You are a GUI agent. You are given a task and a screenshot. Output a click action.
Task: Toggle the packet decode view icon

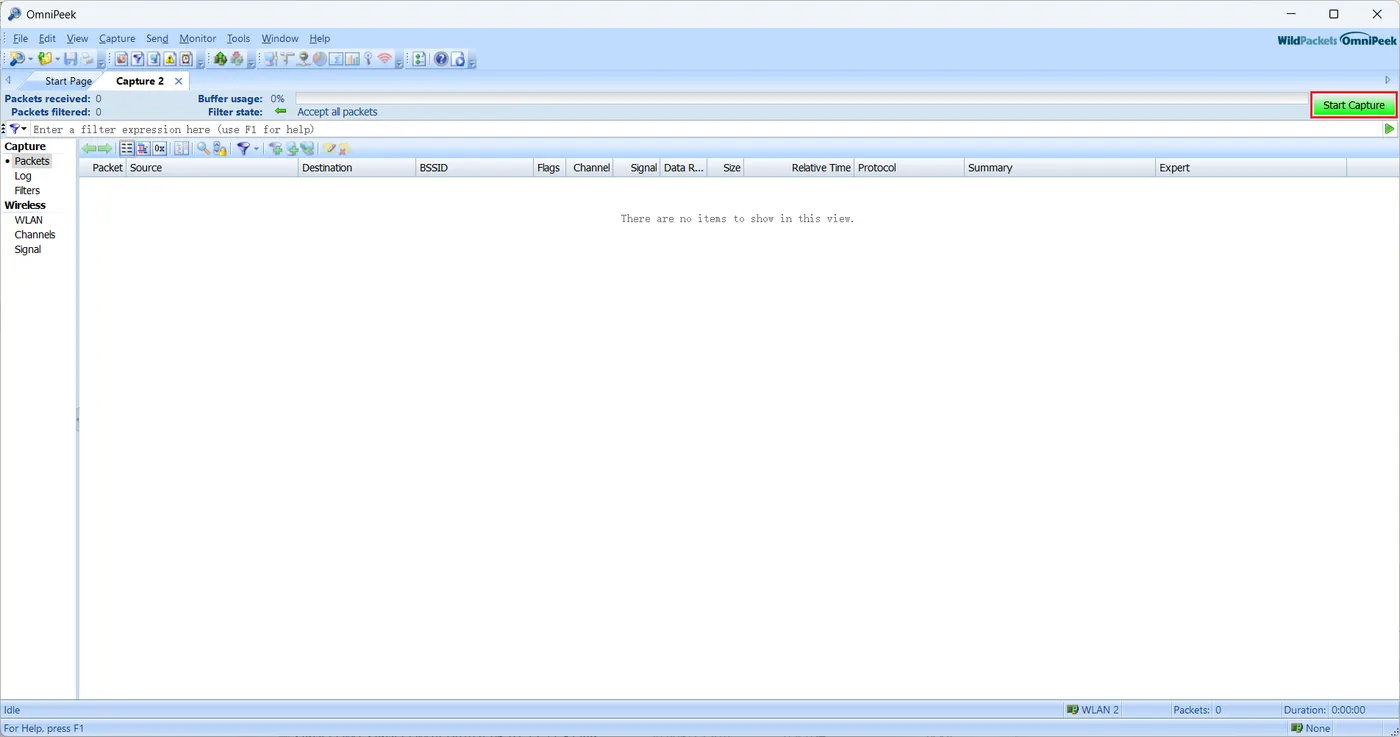143,149
